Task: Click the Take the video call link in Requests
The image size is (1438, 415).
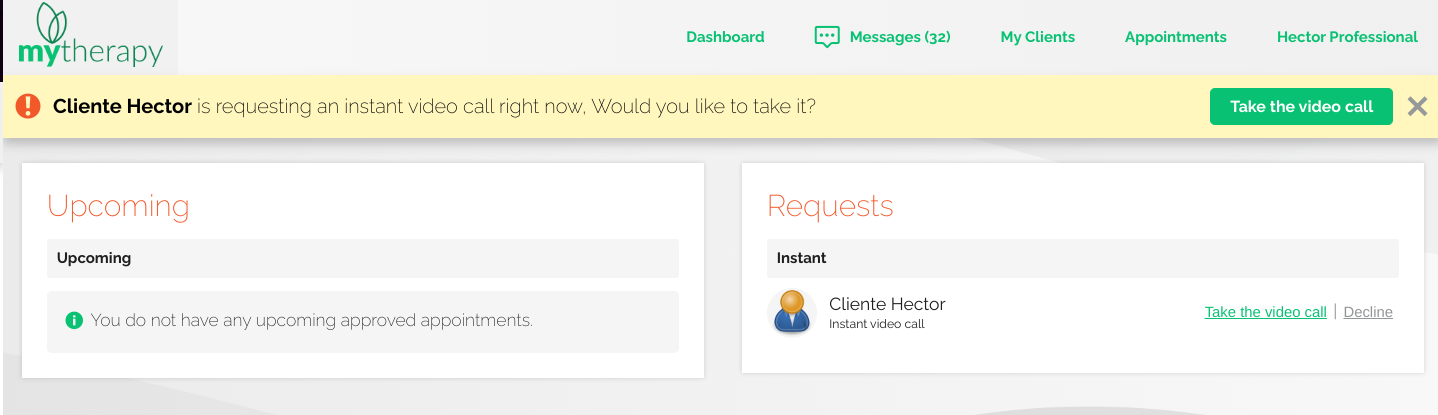Action: click(1265, 312)
